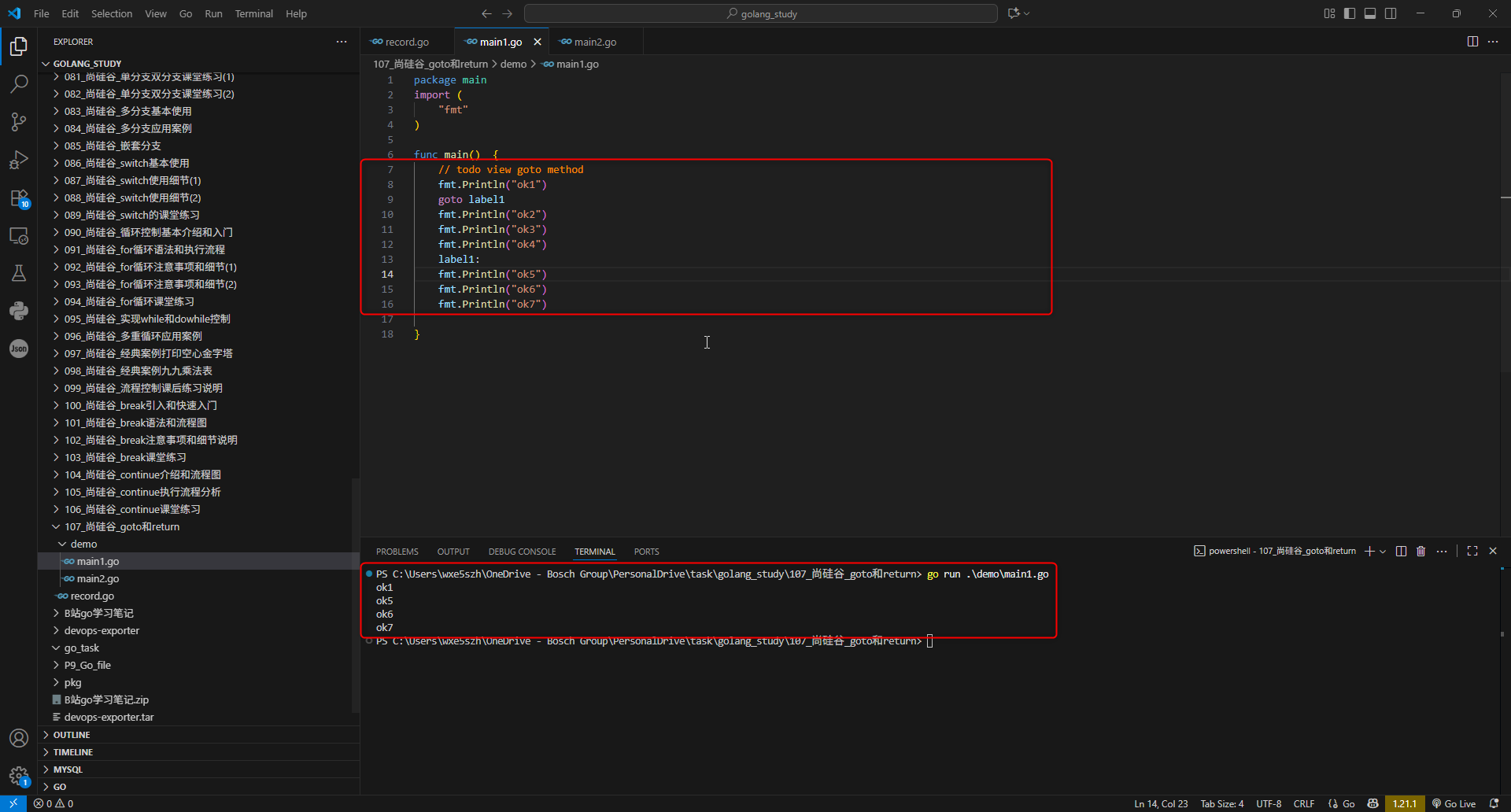Open the Manage settings gear

coord(19,776)
